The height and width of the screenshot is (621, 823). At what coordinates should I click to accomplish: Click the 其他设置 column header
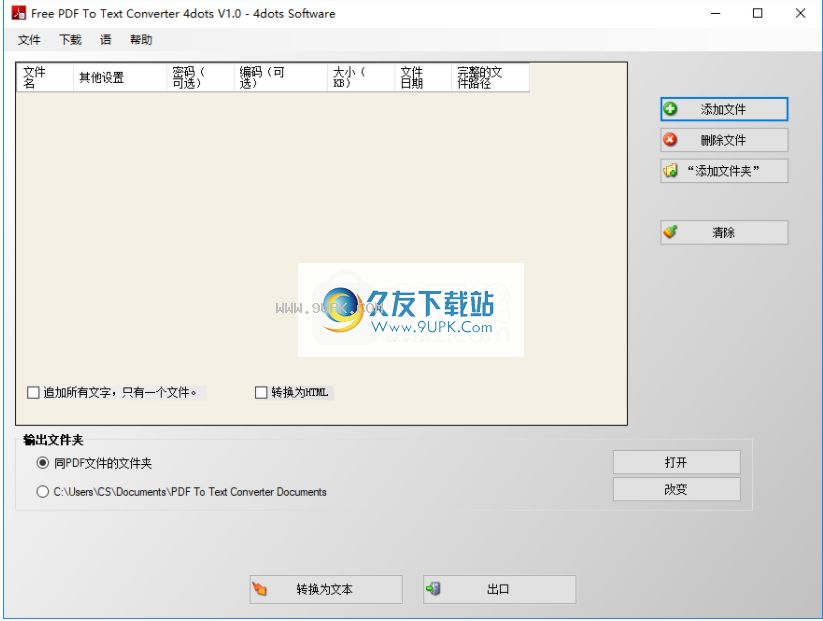(x=120, y=78)
